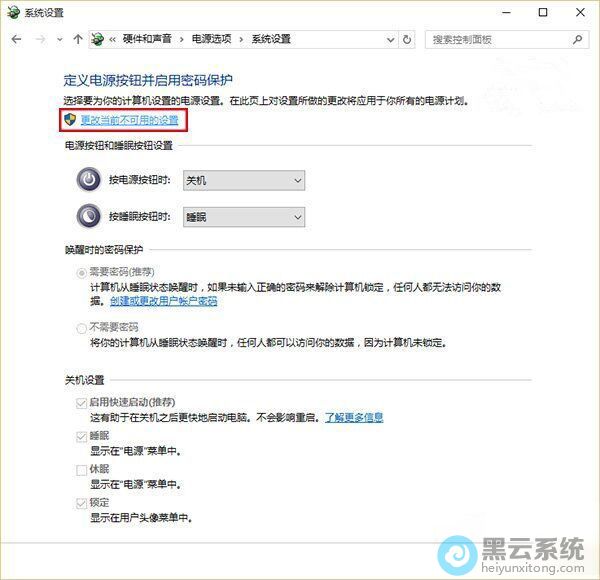Click the back navigation arrow
The width and height of the screenshot is (600, 580).
point(17,39)
